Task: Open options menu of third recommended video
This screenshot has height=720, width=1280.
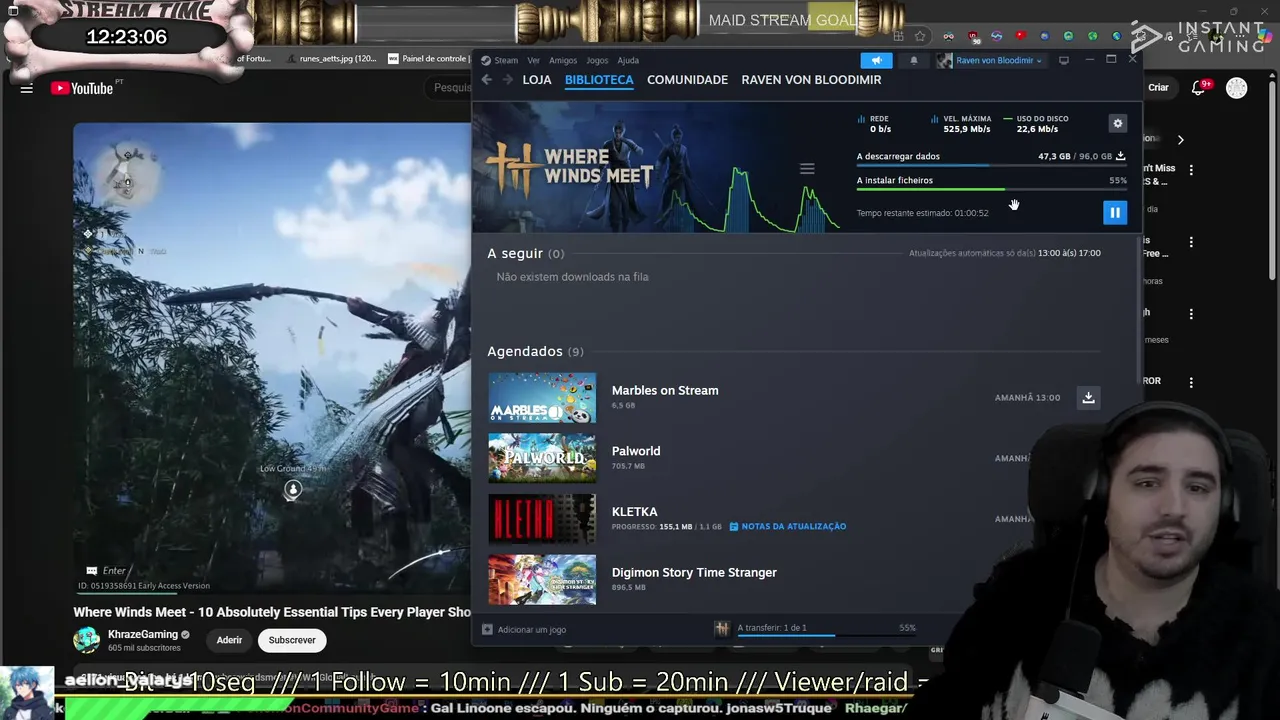Action: (x=1191, y=314)
